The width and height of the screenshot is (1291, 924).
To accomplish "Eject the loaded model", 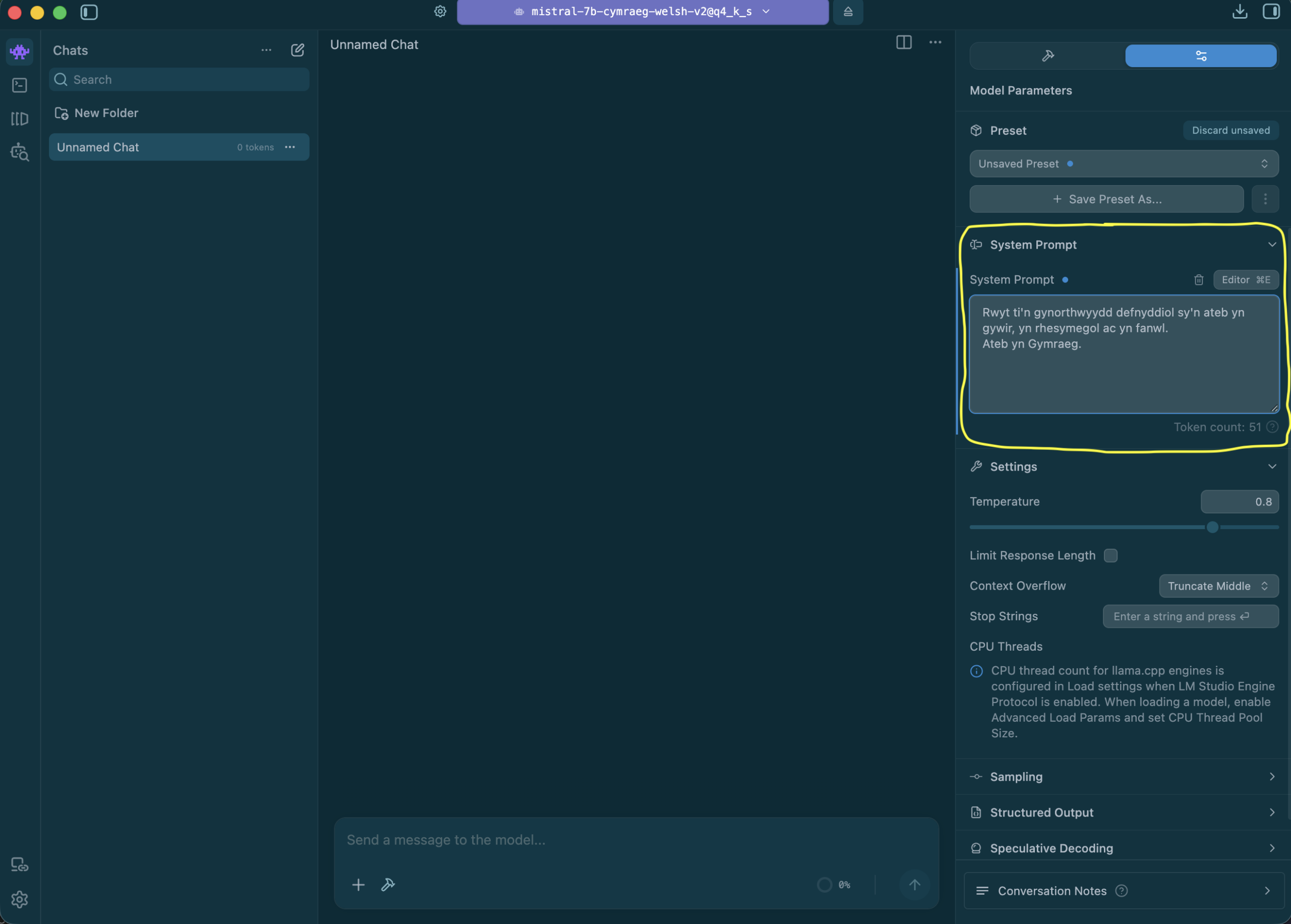I will click(x=848, y=12).
